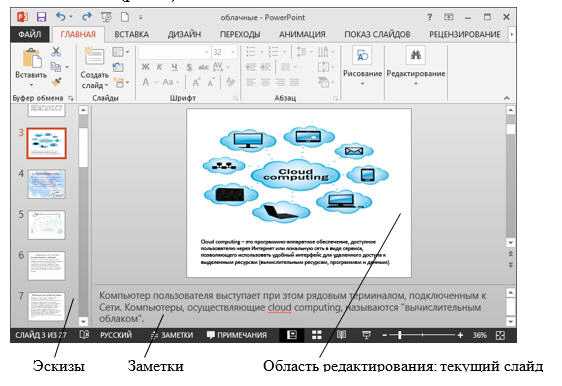Apply bold Ж formatting
This screenshot has height=386, width=562.
[x=145, y=67]
